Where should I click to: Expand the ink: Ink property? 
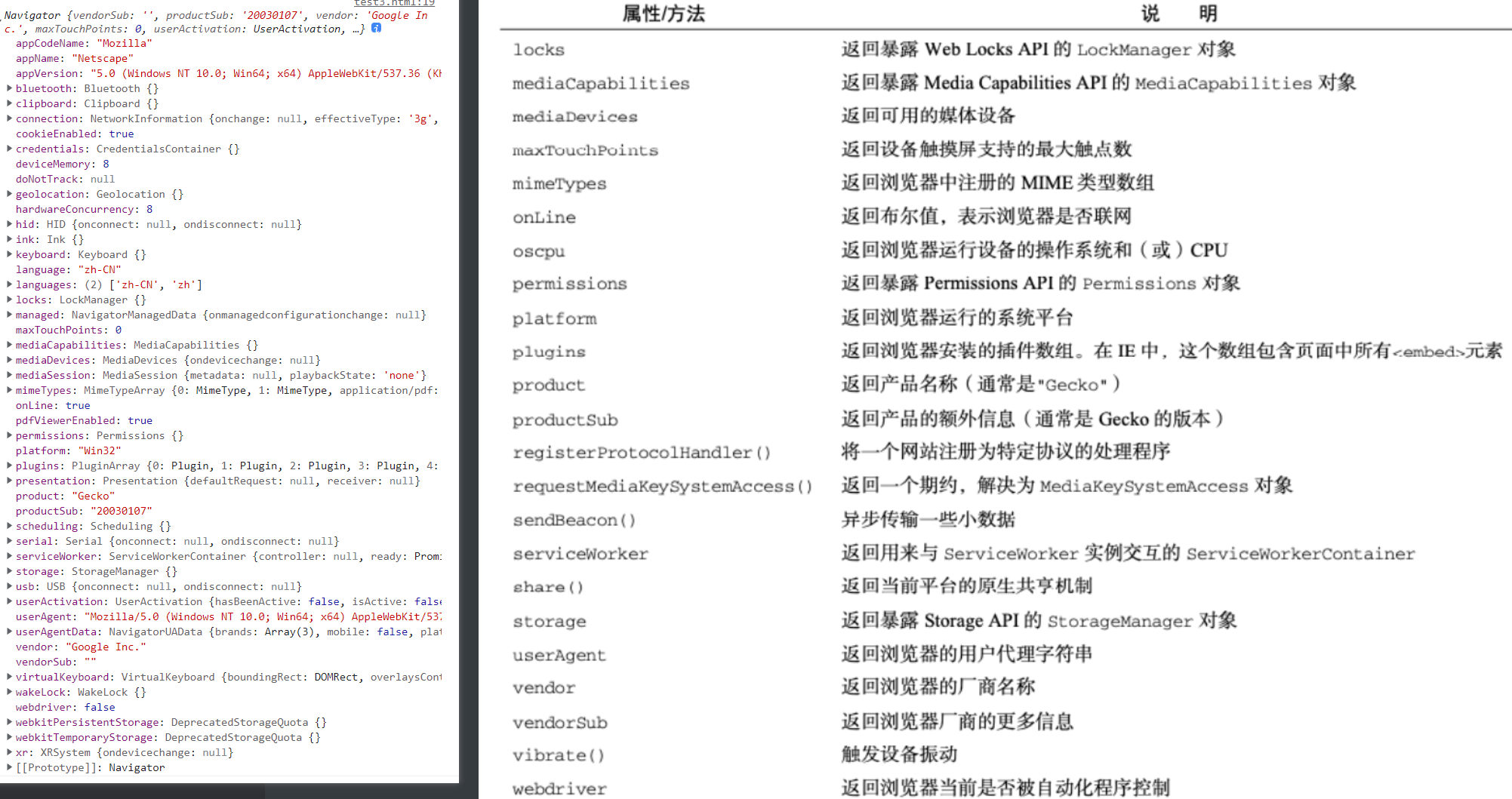tap(9, 239)
